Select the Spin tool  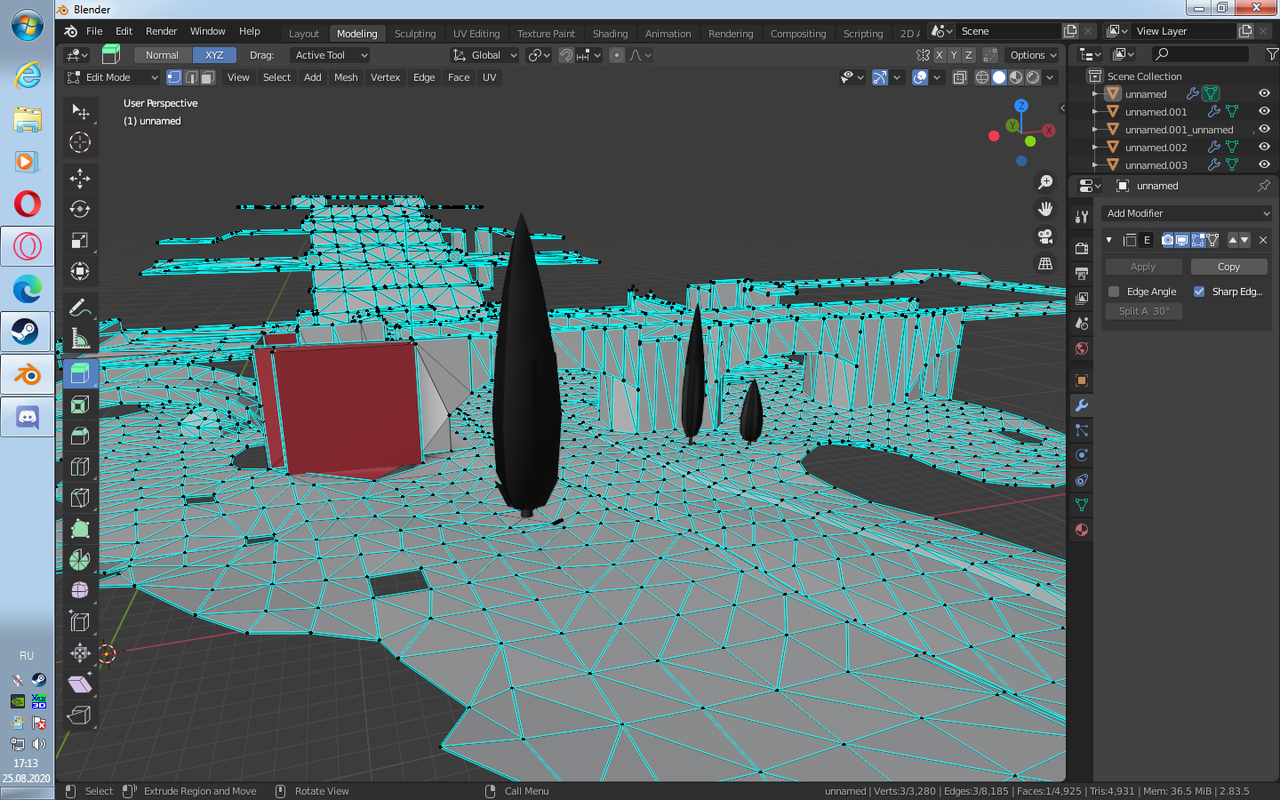click(x=80, y=560)
